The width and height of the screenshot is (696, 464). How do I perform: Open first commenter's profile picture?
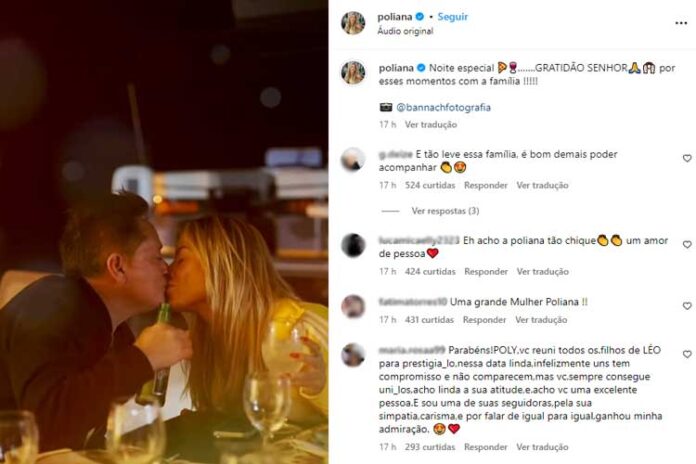[353, 159]
